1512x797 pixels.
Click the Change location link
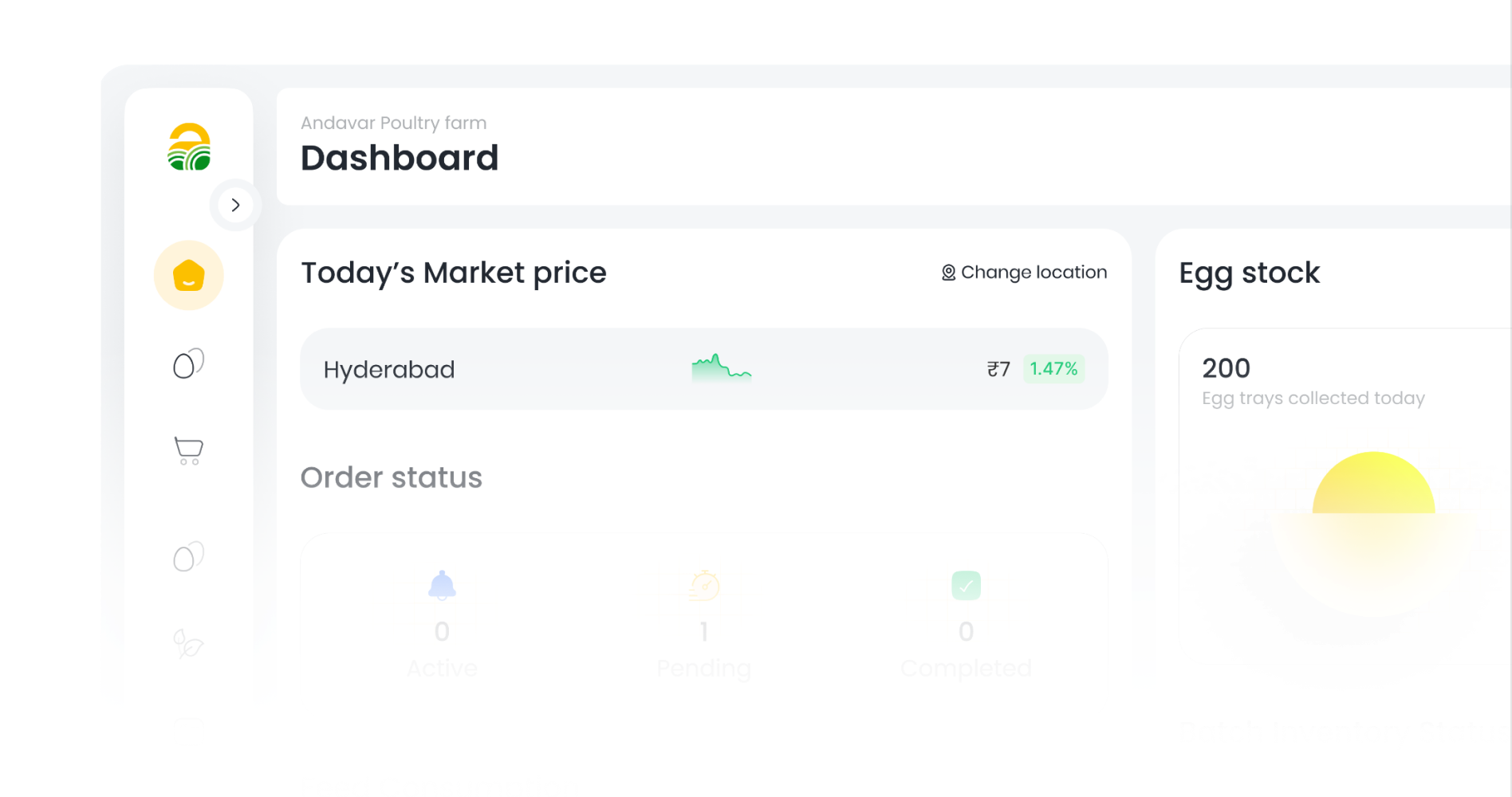(1034, 273)
